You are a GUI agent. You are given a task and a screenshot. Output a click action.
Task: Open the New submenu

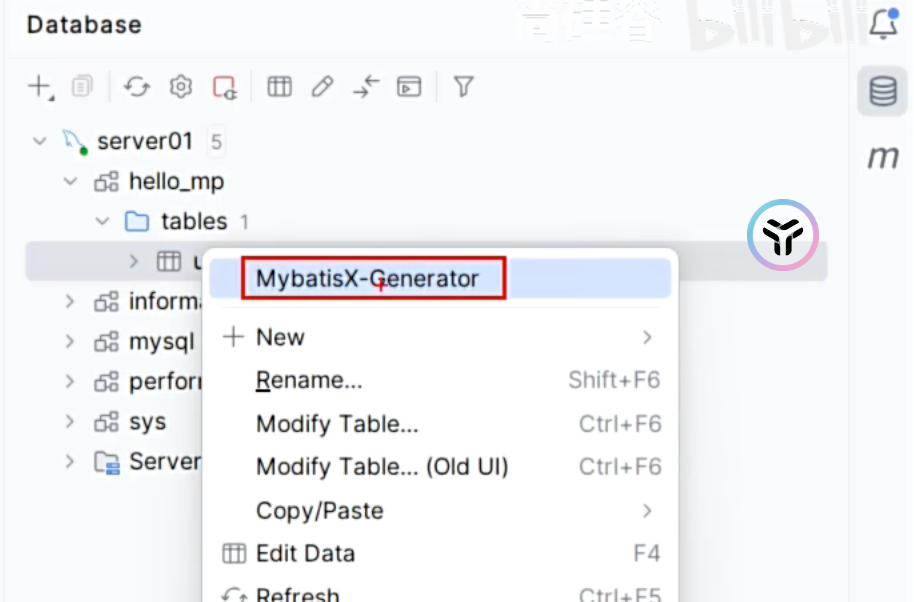click(x=440, y=337)
